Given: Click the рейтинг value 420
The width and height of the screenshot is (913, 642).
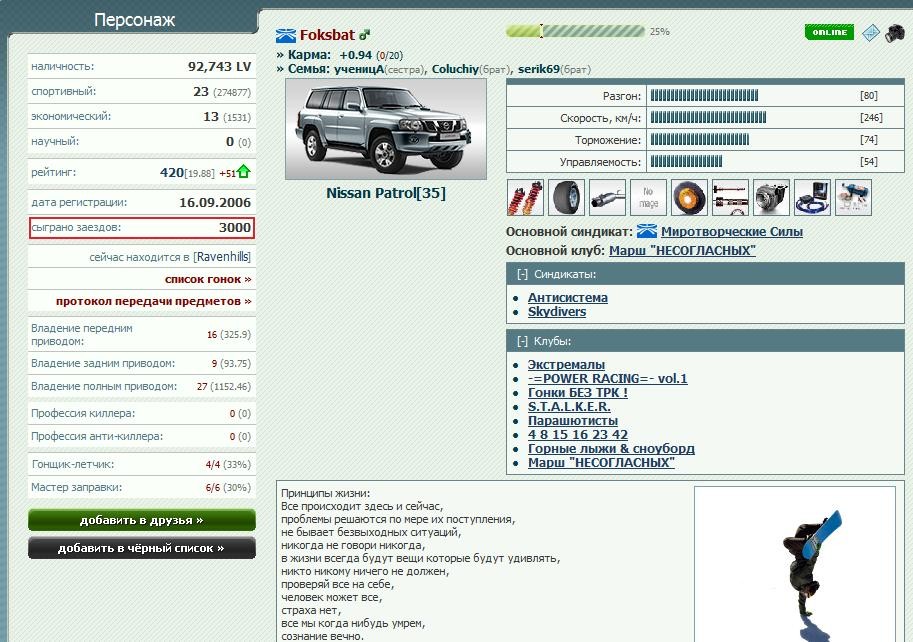Looking at the screenshot, I should (172, 172).
